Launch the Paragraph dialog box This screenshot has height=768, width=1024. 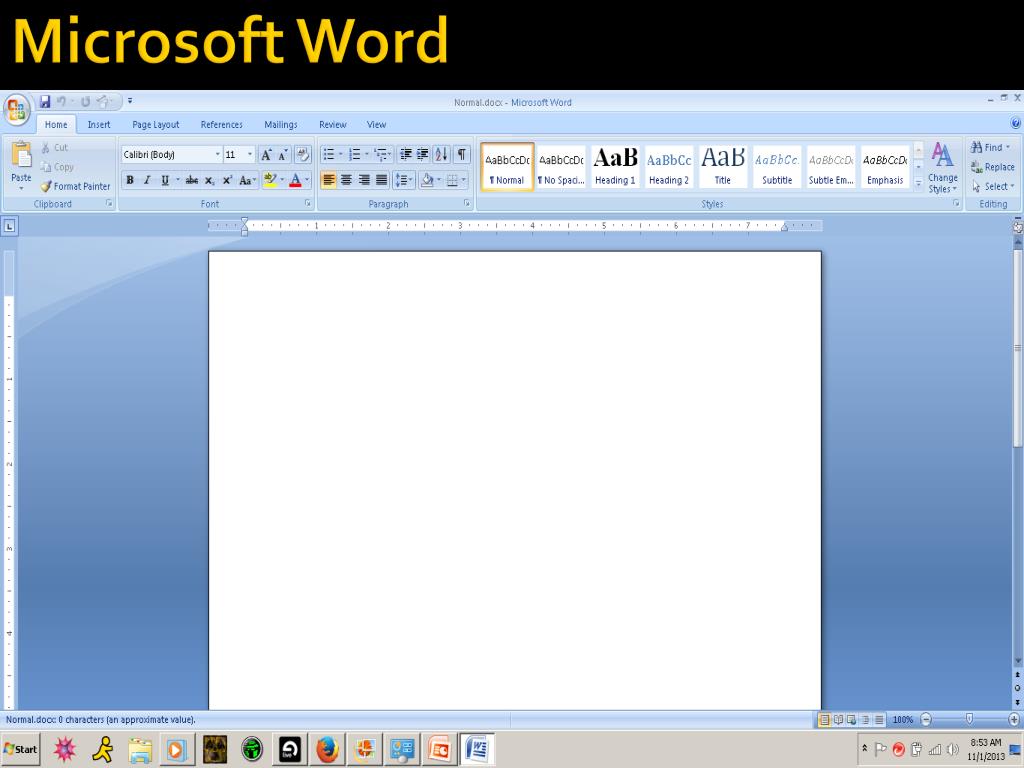coord(467,204)
